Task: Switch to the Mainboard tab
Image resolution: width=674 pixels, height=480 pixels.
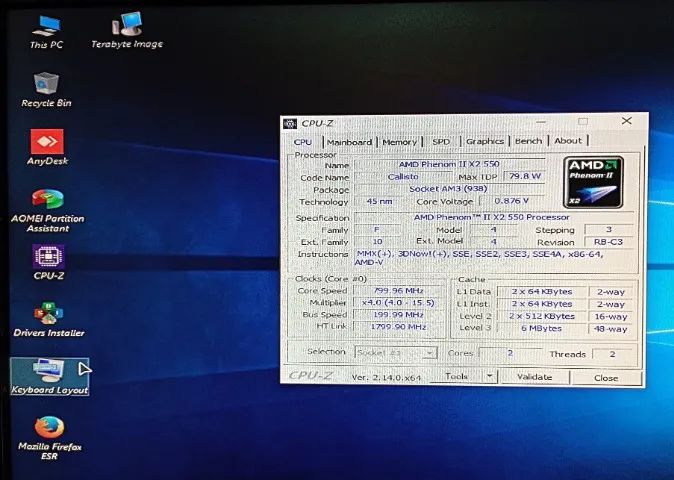Action: click(349, 142)
